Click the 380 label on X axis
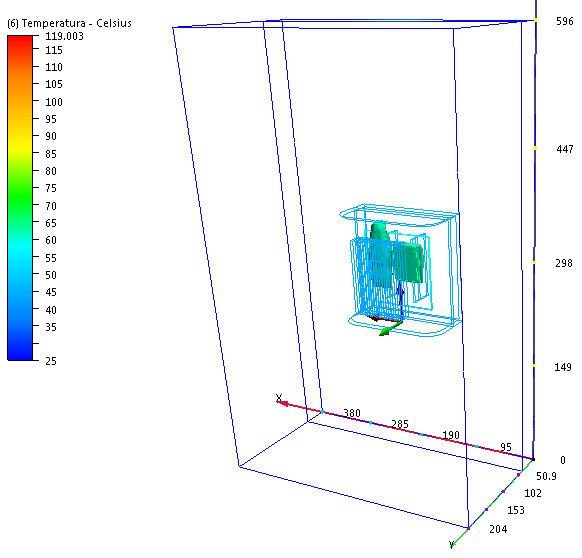Image resolution: width=582 pixels, height=558 pixels. pyautogui.click(x=352, y=413)
